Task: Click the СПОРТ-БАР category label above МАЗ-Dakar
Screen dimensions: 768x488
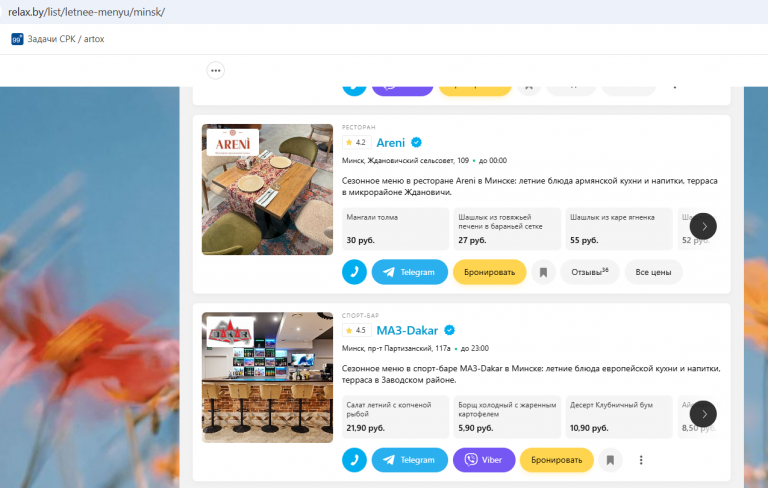Action: click(x=360, y=316)
